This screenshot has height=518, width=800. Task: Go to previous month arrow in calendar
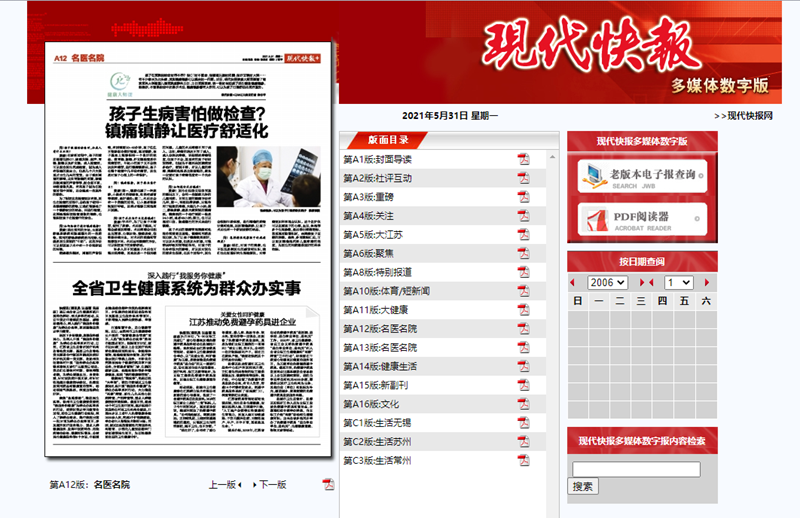(651, 282)
